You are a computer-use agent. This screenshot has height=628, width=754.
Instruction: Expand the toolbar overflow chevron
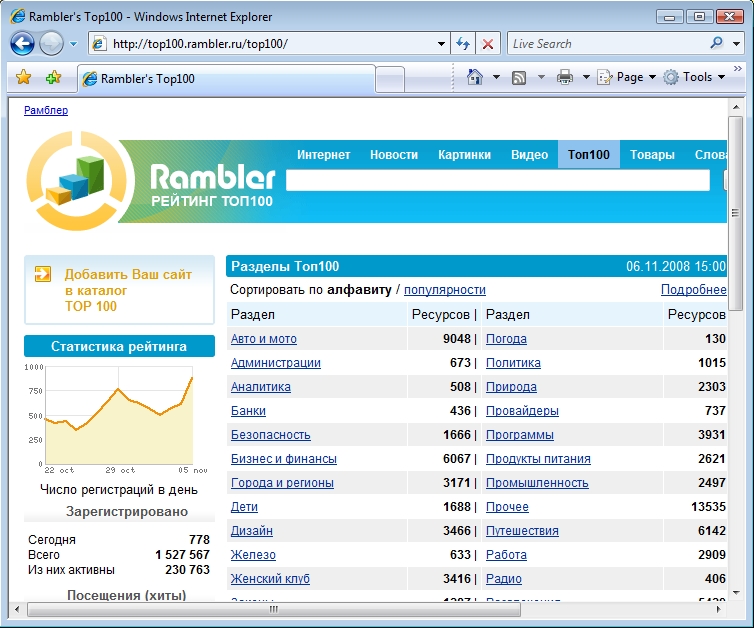737,69
